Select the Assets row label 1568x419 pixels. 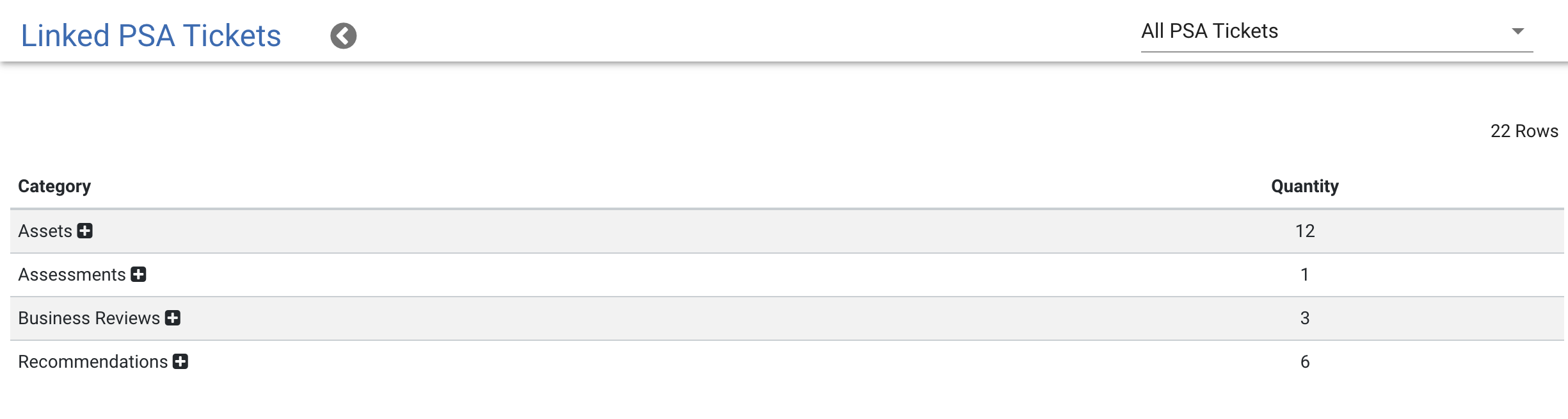[x=45, y=231]
